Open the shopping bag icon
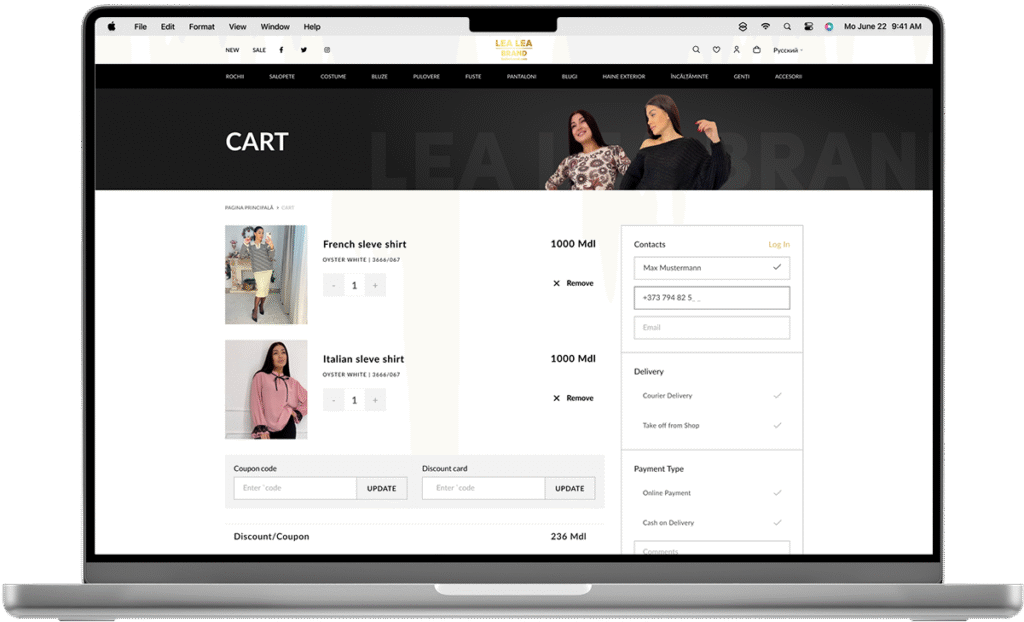 [756, 50]
